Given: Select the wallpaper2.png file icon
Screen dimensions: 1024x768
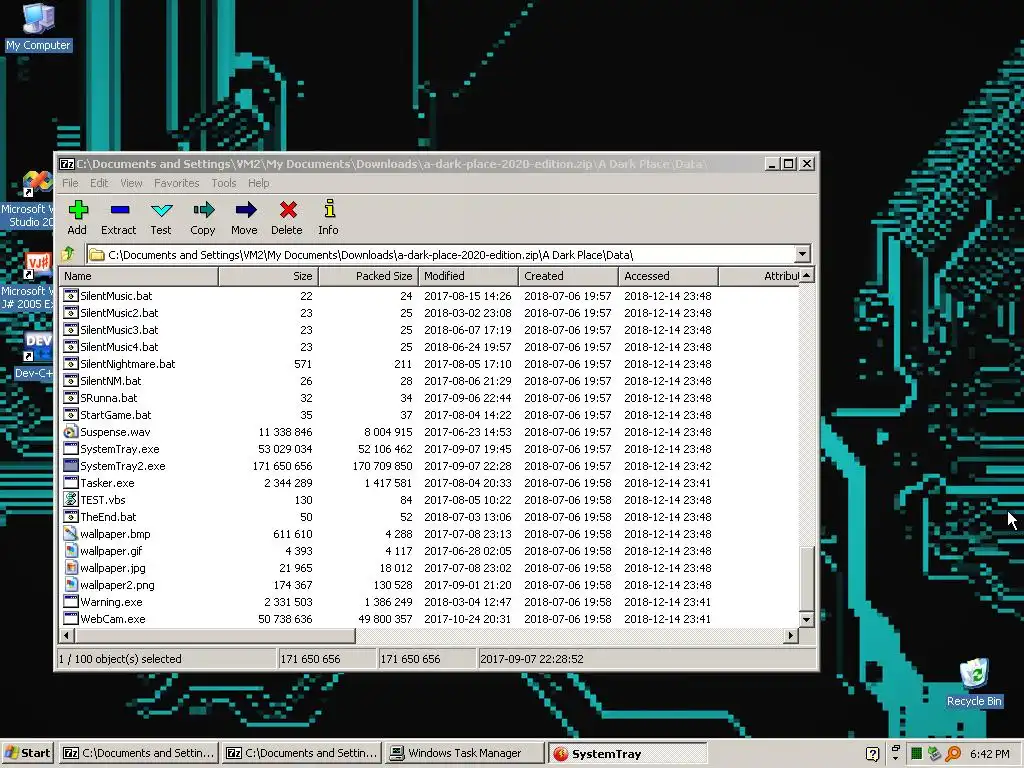Looking at the screenshot, I should tap(71, 584).
